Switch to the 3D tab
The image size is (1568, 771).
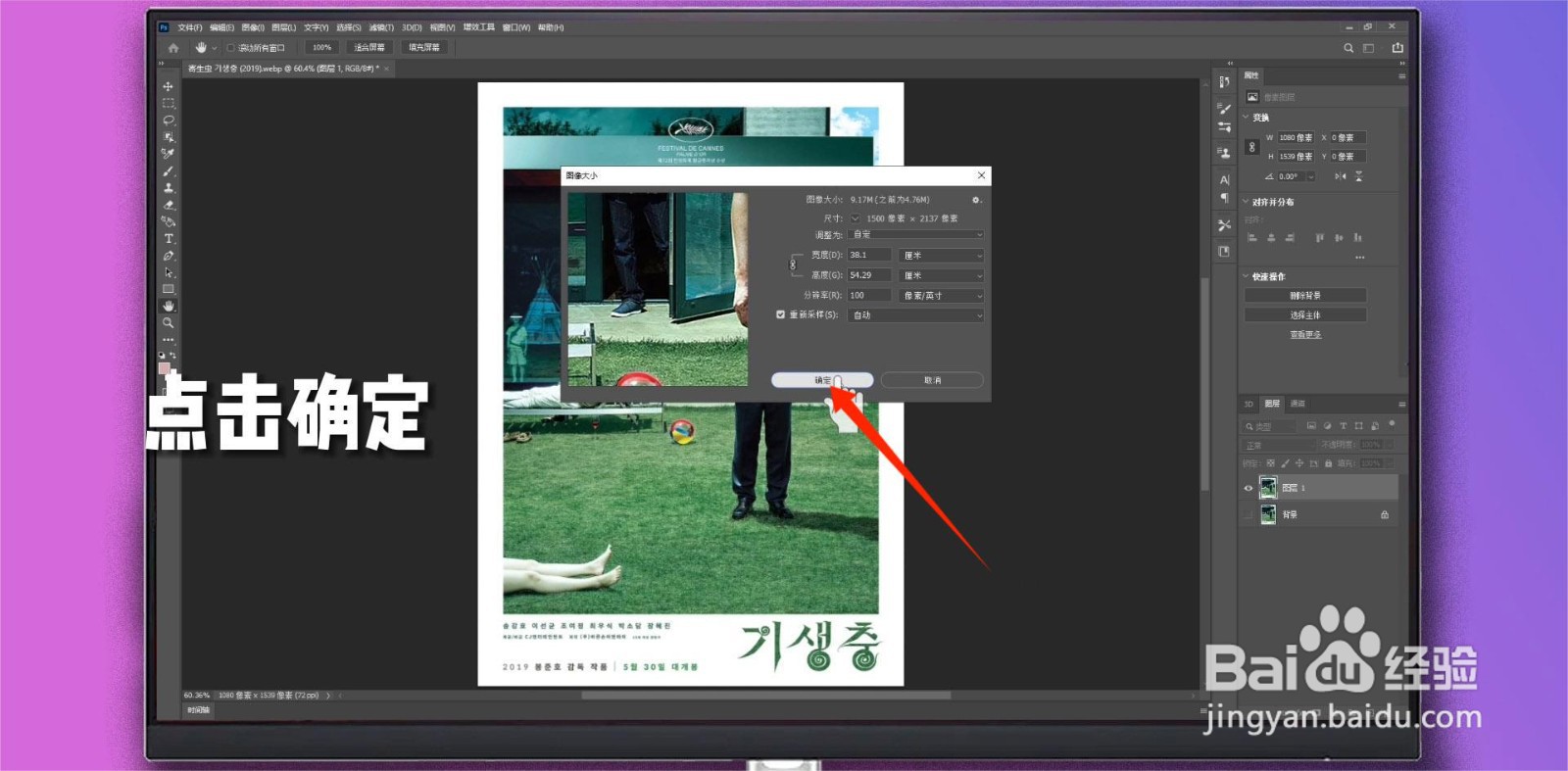[1249, 404]
